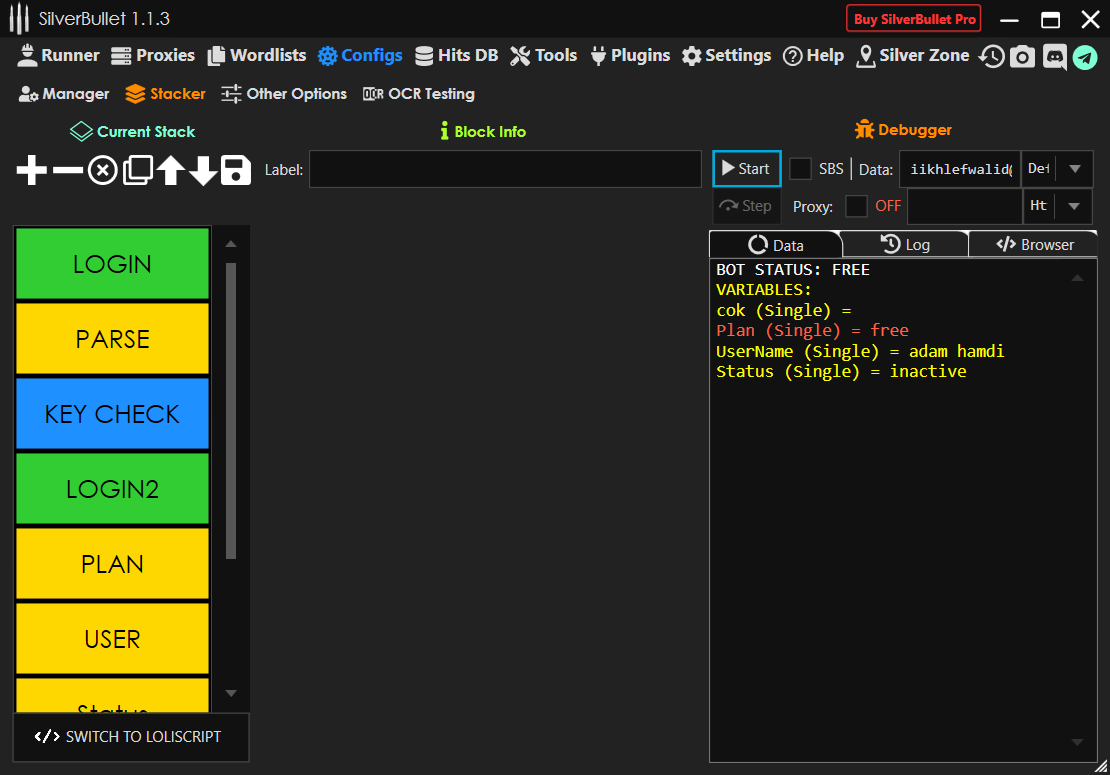Expand the data type dropdown
1110x775 pixels.
[x=1075, y=169]
